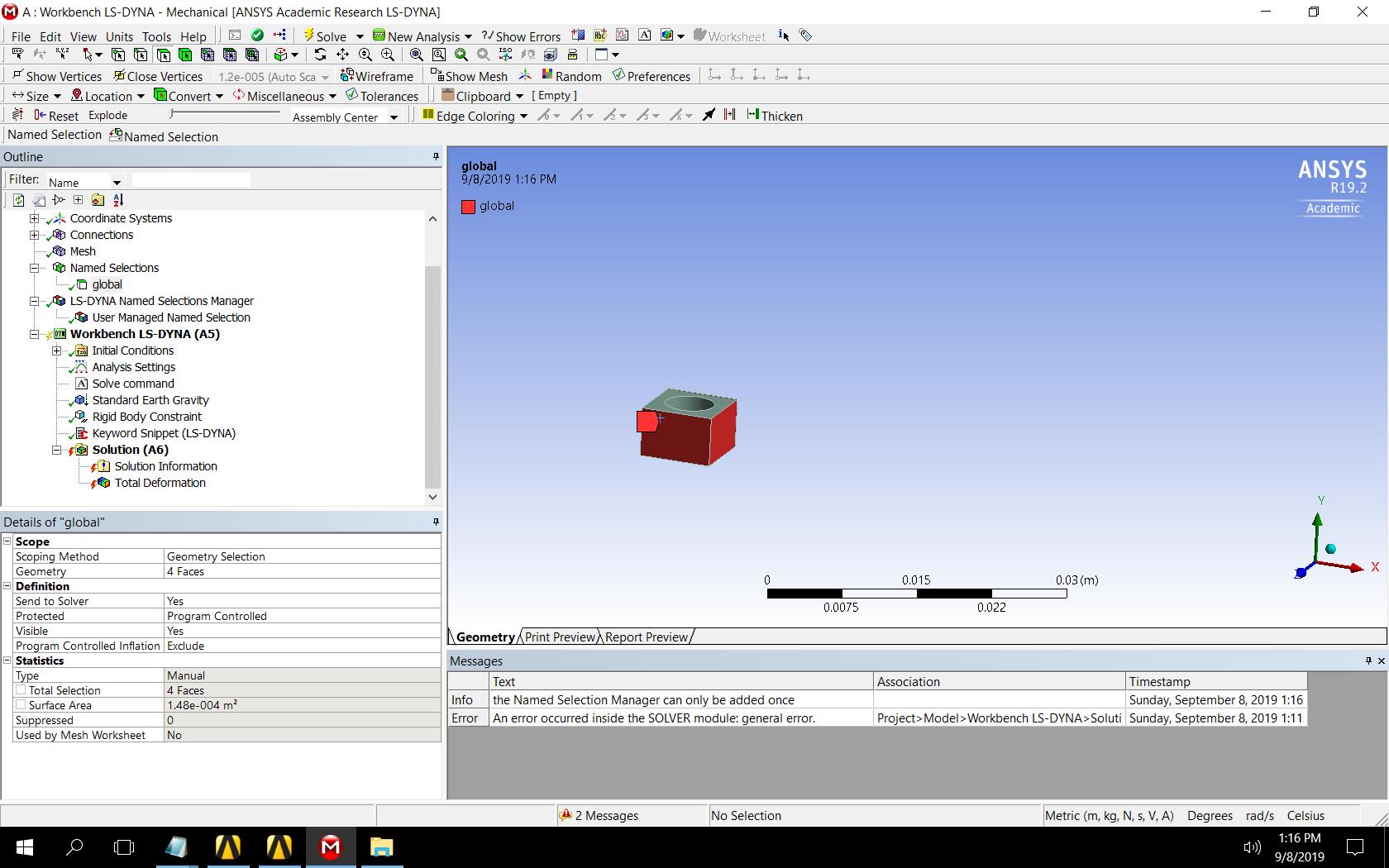Click the Standard Earth Gravity icon

coord(80,400)
